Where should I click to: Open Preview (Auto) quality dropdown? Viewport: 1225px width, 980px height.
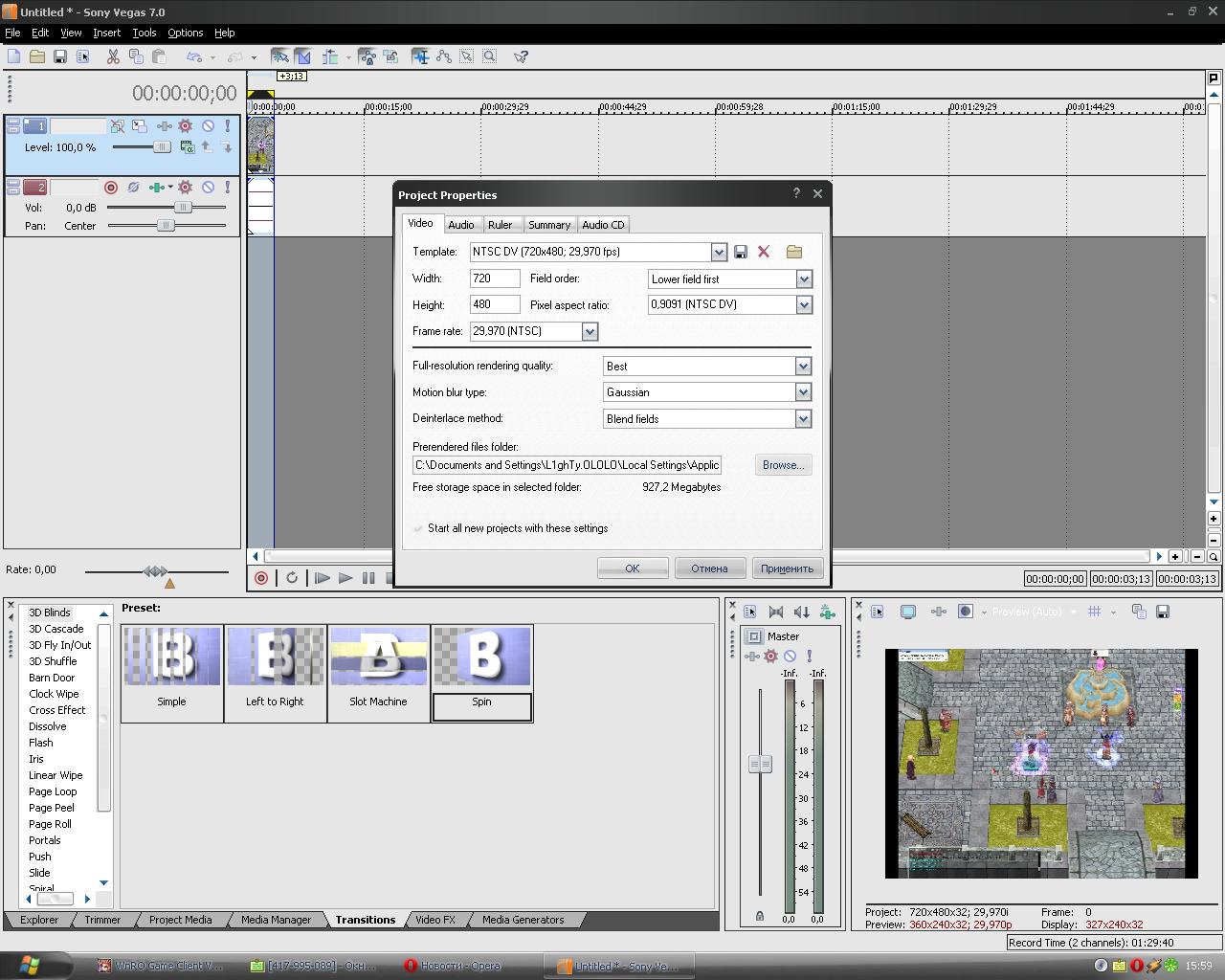click(x=1073, y=612)
